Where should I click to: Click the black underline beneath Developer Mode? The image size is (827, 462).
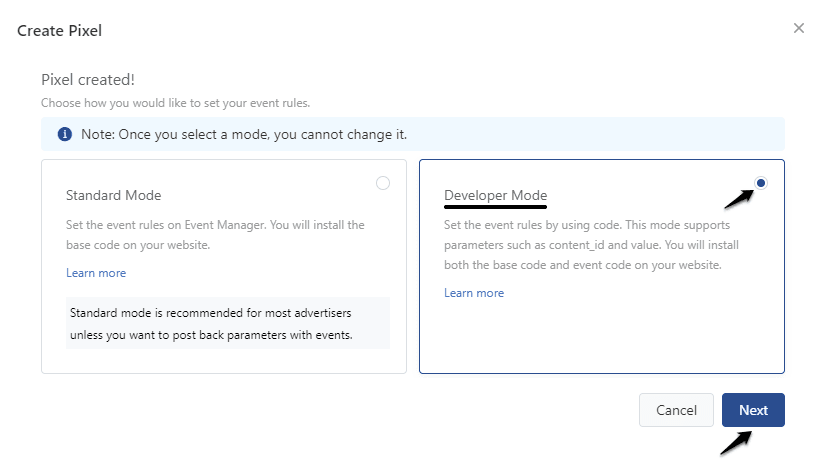pos(495,208)
